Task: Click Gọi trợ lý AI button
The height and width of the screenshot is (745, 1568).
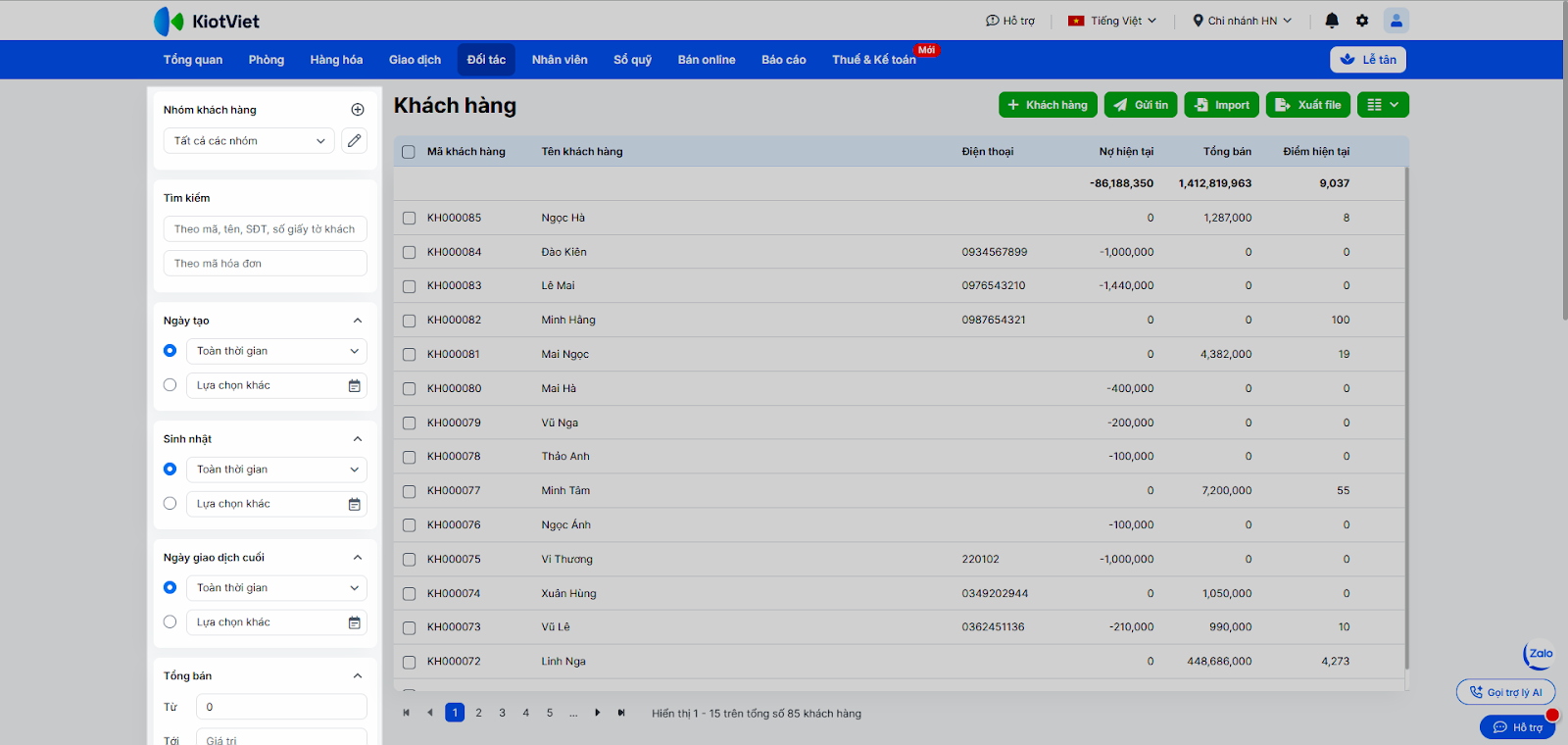Action: pos(1505,692)
